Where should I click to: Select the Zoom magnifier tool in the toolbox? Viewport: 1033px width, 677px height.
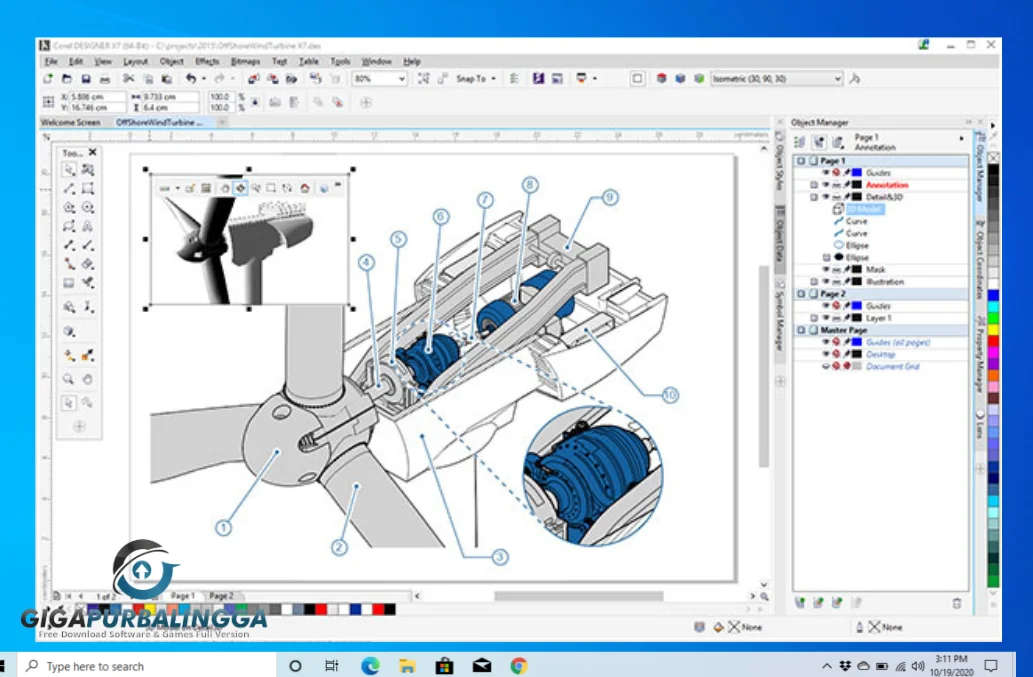pos(69,379)
